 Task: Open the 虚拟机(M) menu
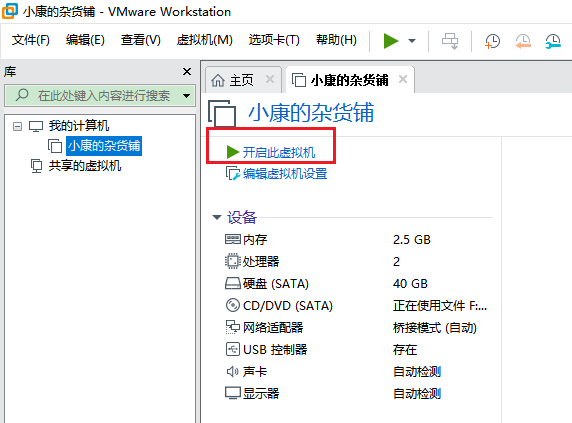204,40
